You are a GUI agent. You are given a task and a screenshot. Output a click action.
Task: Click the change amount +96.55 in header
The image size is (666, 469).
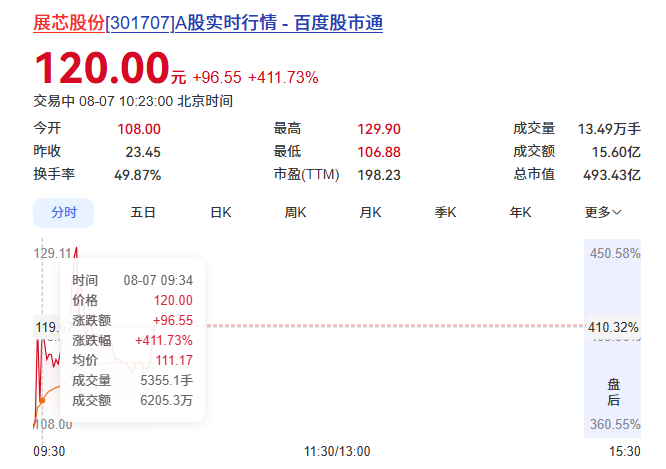coord(217,78)
